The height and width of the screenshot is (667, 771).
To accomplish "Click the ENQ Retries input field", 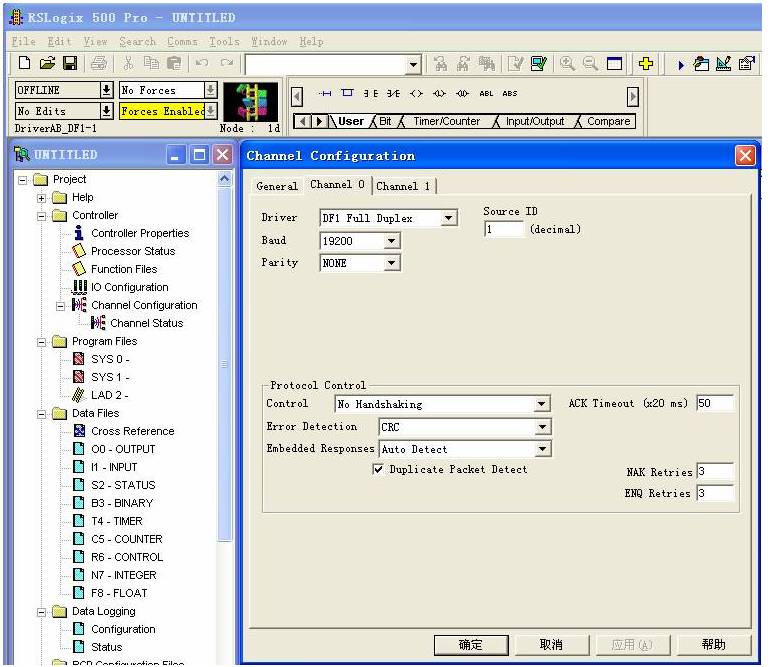I will coord(715,493).
